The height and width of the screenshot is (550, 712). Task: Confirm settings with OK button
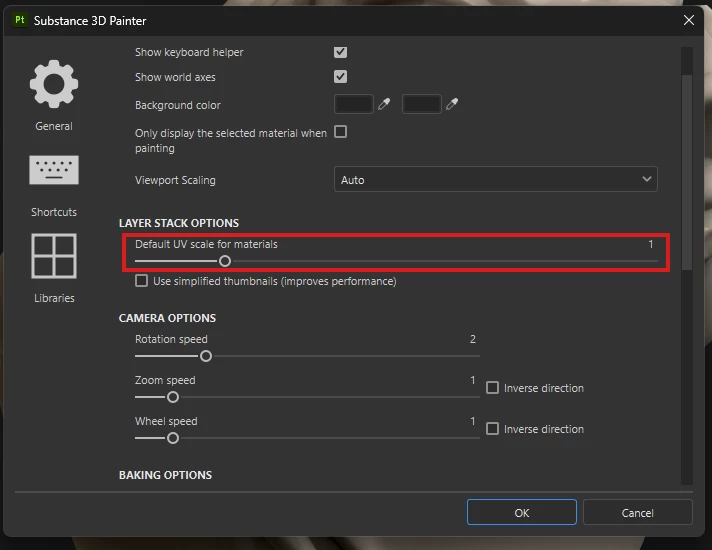[x=522, y=513]
